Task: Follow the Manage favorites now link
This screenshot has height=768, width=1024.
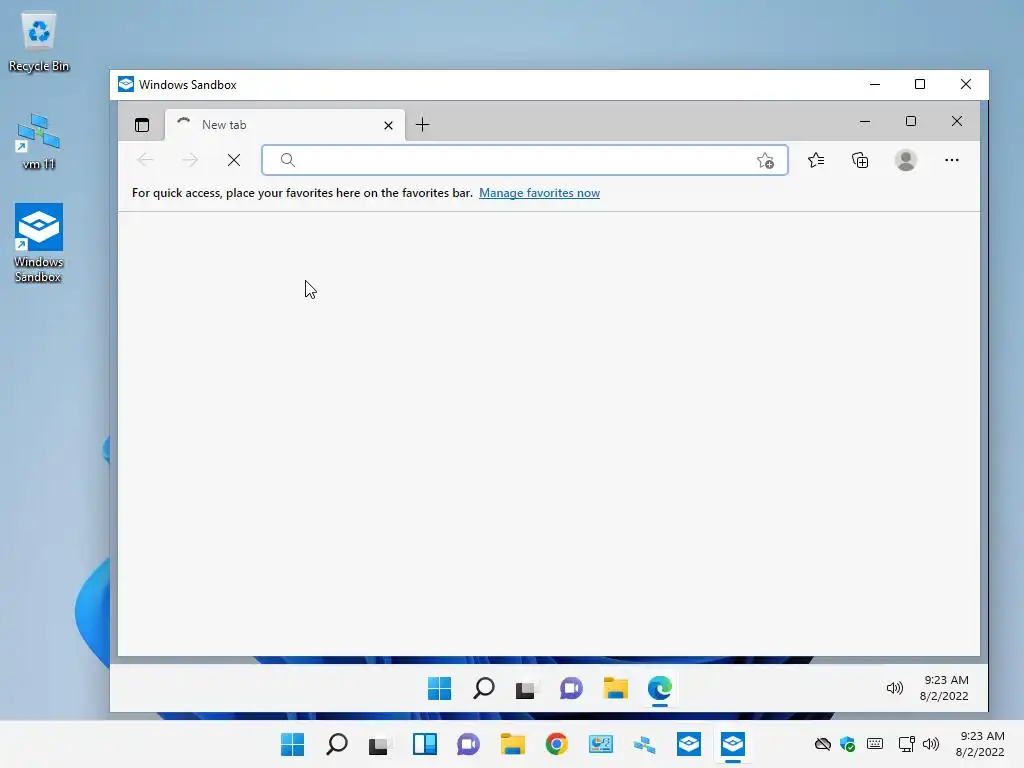Action: click(x=539, y=193)
